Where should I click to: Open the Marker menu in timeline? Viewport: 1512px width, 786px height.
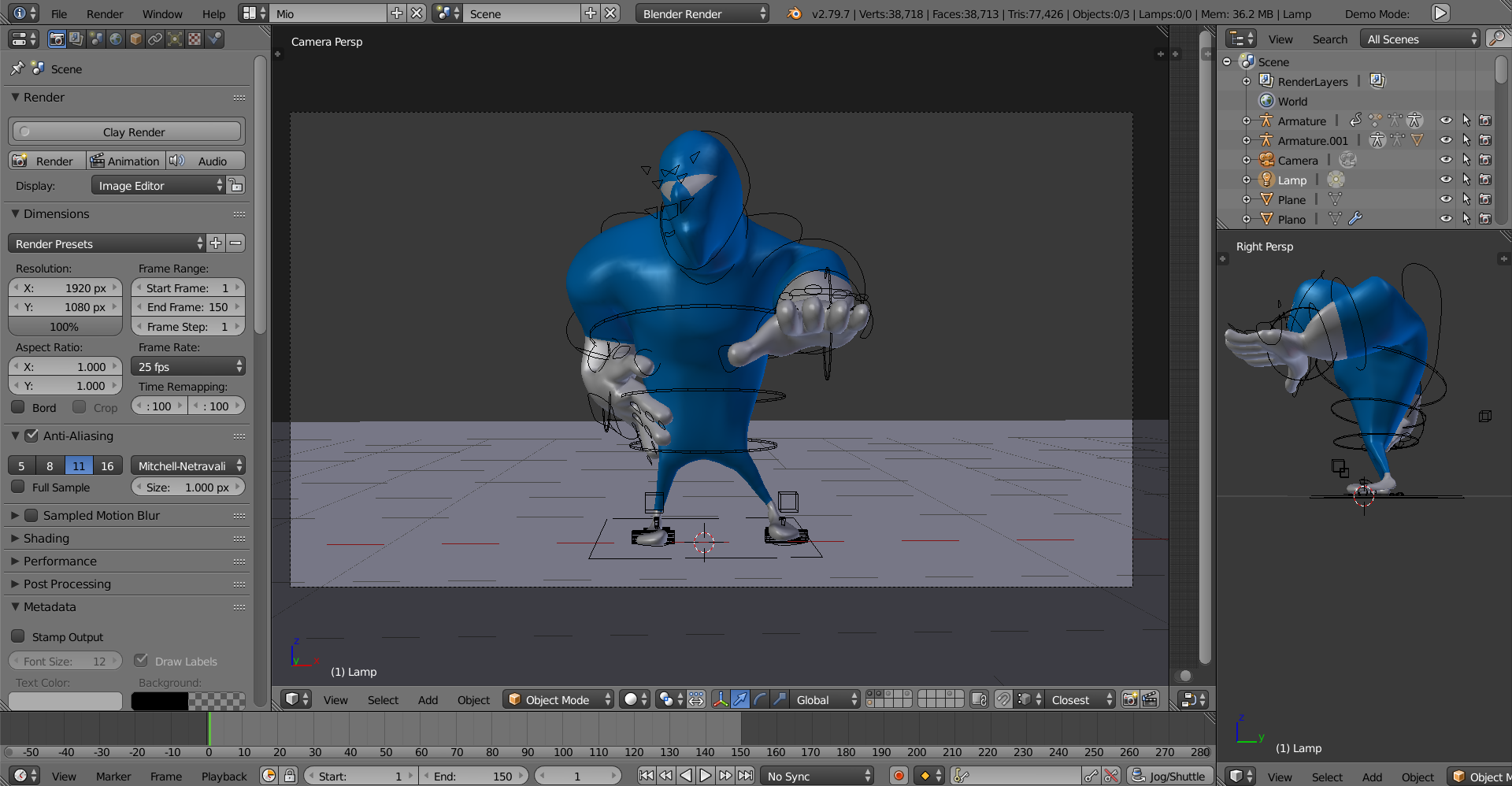click(113, 776)
